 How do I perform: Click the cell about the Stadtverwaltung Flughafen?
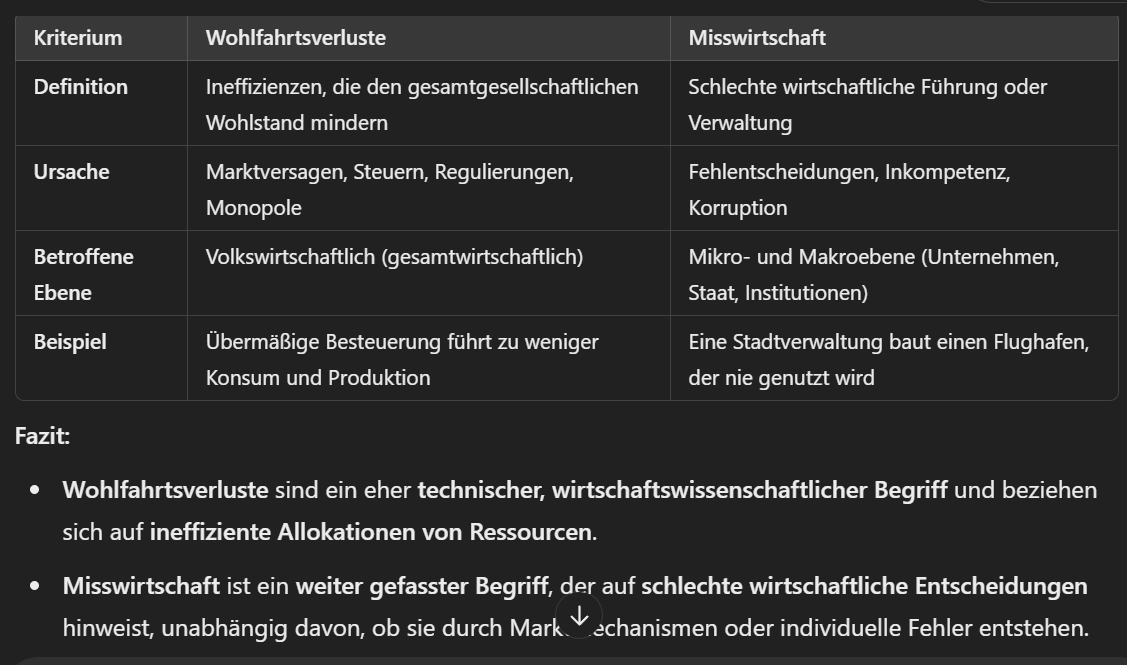(x=893, y=358)
